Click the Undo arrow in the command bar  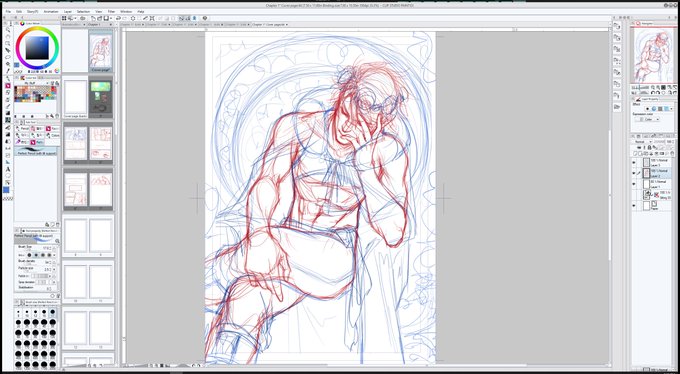pyautogui.click(x=118, y=18)
